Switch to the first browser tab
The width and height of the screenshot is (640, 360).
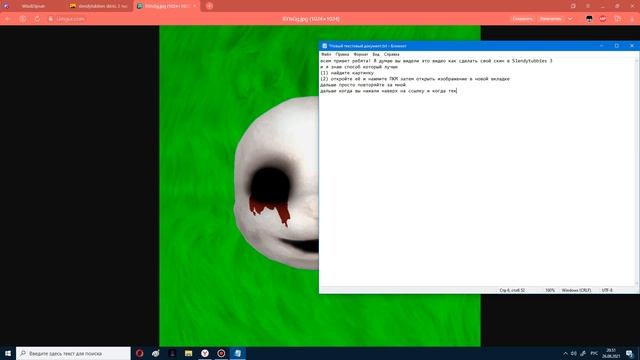tap(33, 6)
